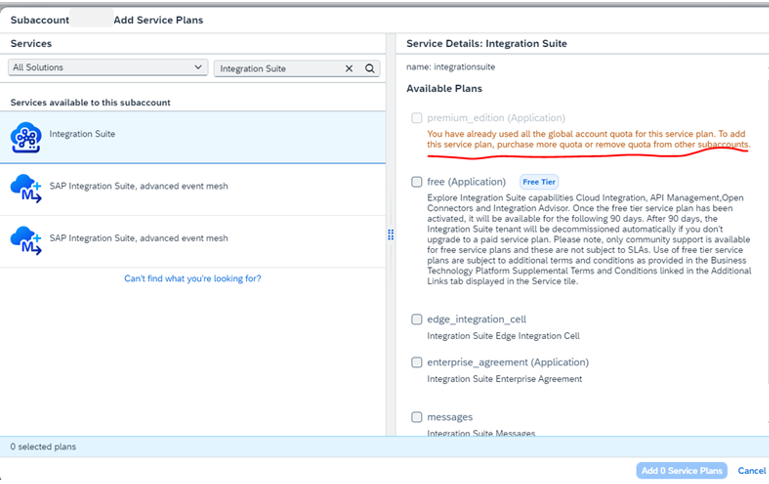The height and width of the screenshot is (484, 769).
Task: Open the All Solutions dropdown
Action: coord(108,67)
